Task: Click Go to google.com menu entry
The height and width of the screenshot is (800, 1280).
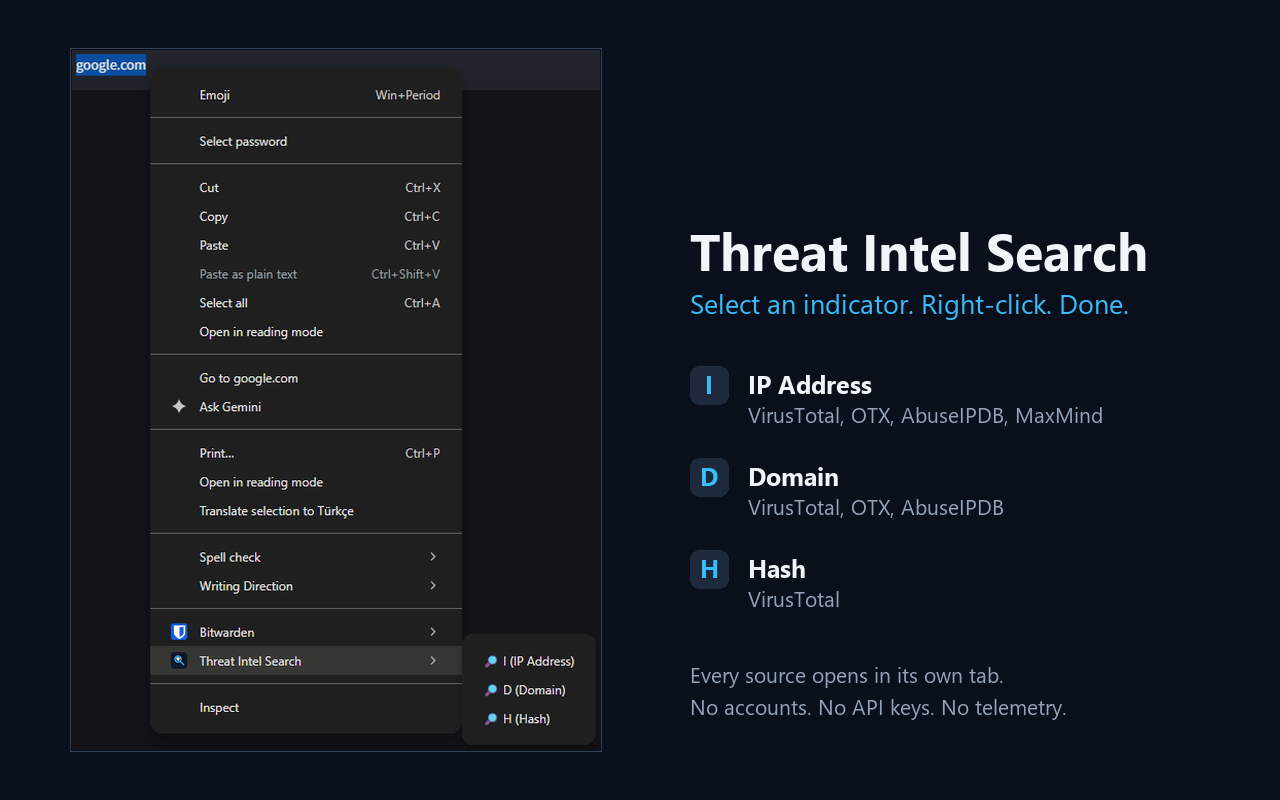Action: [306, 378]
